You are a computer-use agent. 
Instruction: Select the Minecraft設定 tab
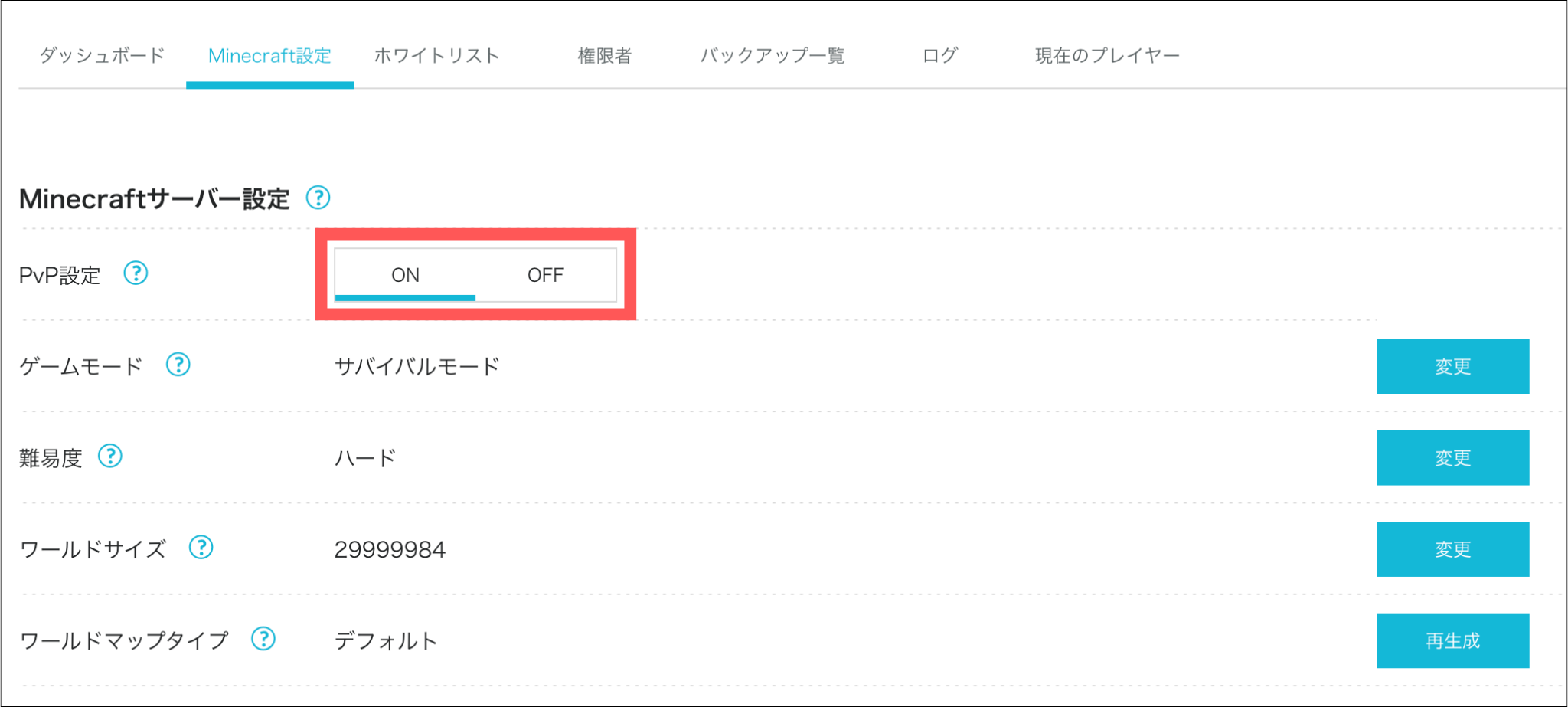(x=269, y=56)
